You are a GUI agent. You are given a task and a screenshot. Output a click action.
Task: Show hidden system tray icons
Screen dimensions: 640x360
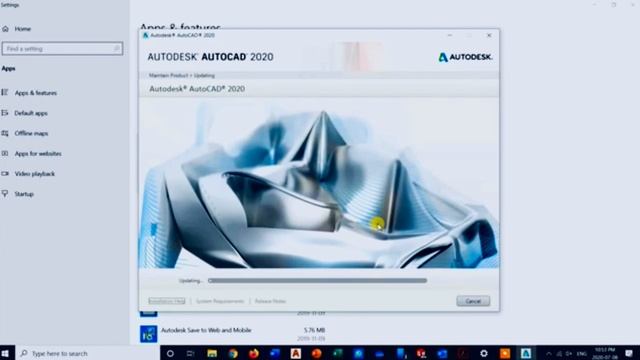tap(549, 353)
